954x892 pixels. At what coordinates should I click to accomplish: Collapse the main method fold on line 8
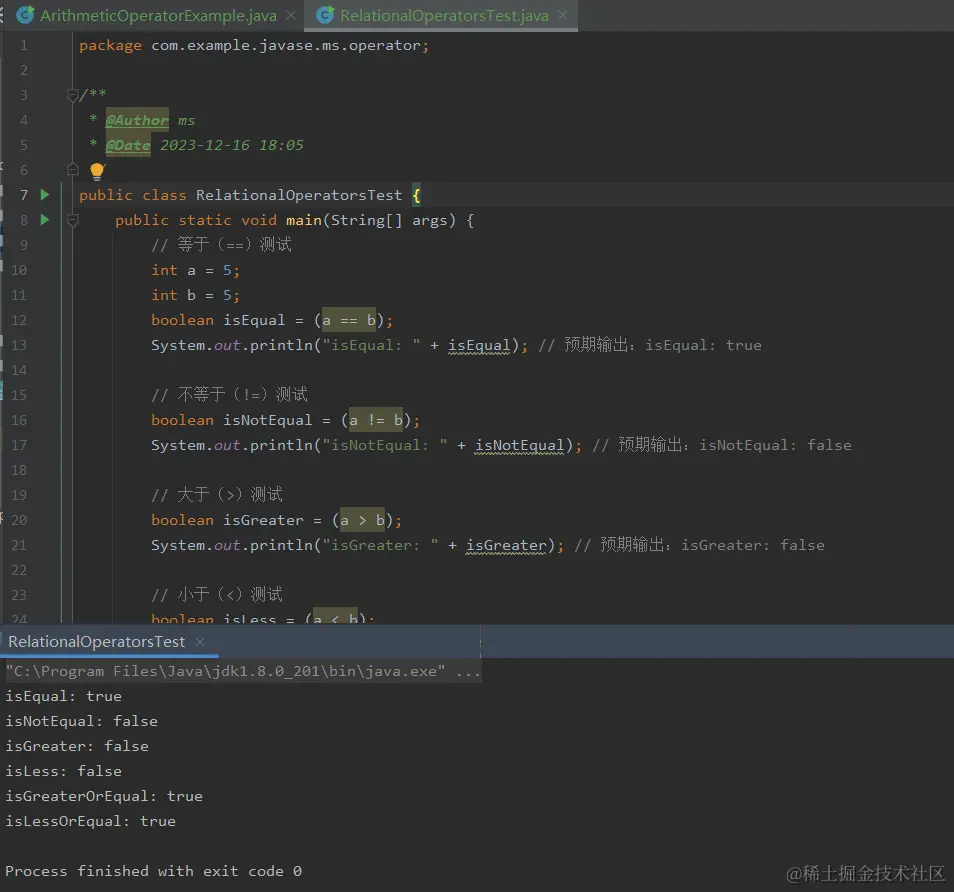tap(72, 220)
